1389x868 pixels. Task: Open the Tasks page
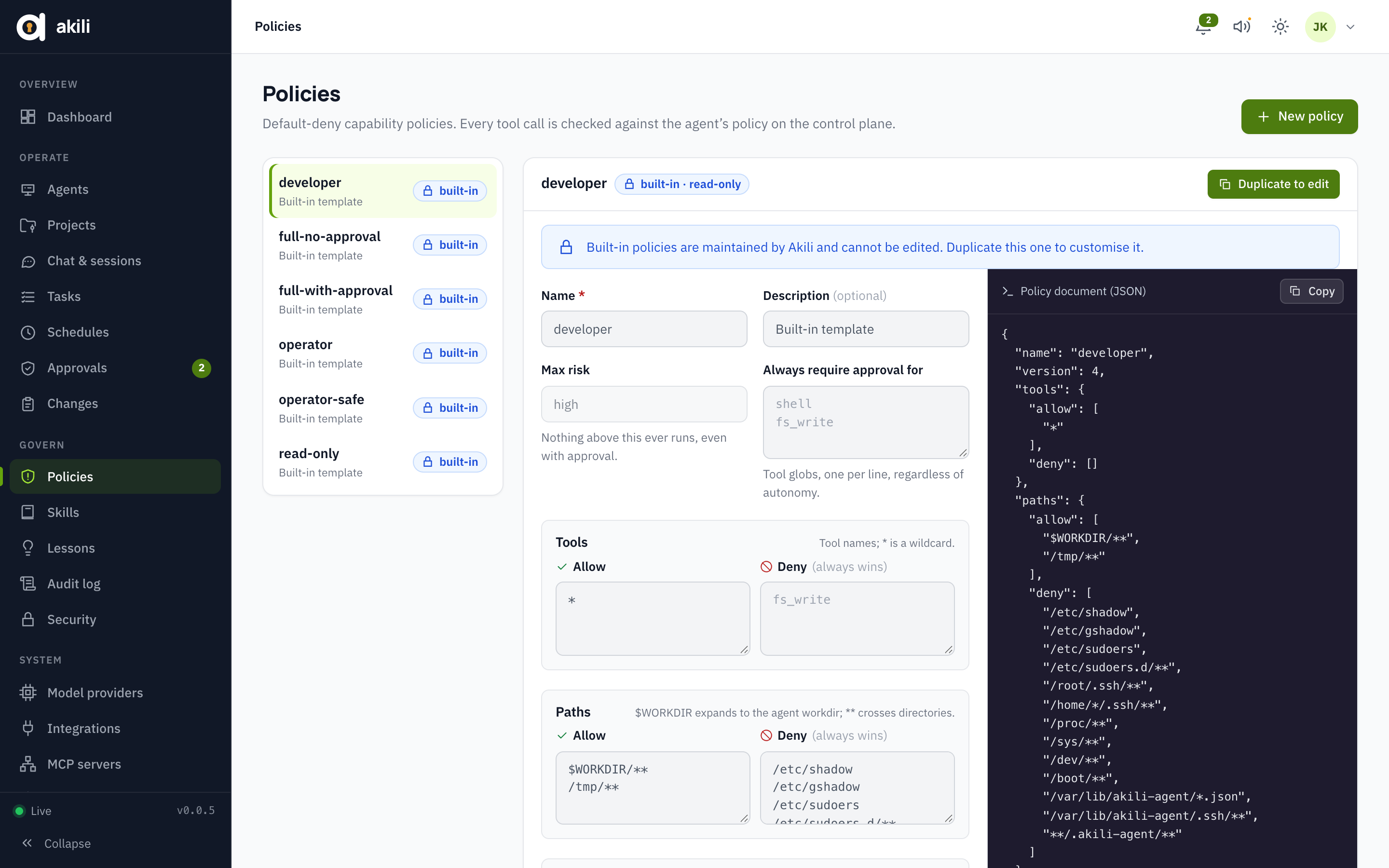pos(115,296)
